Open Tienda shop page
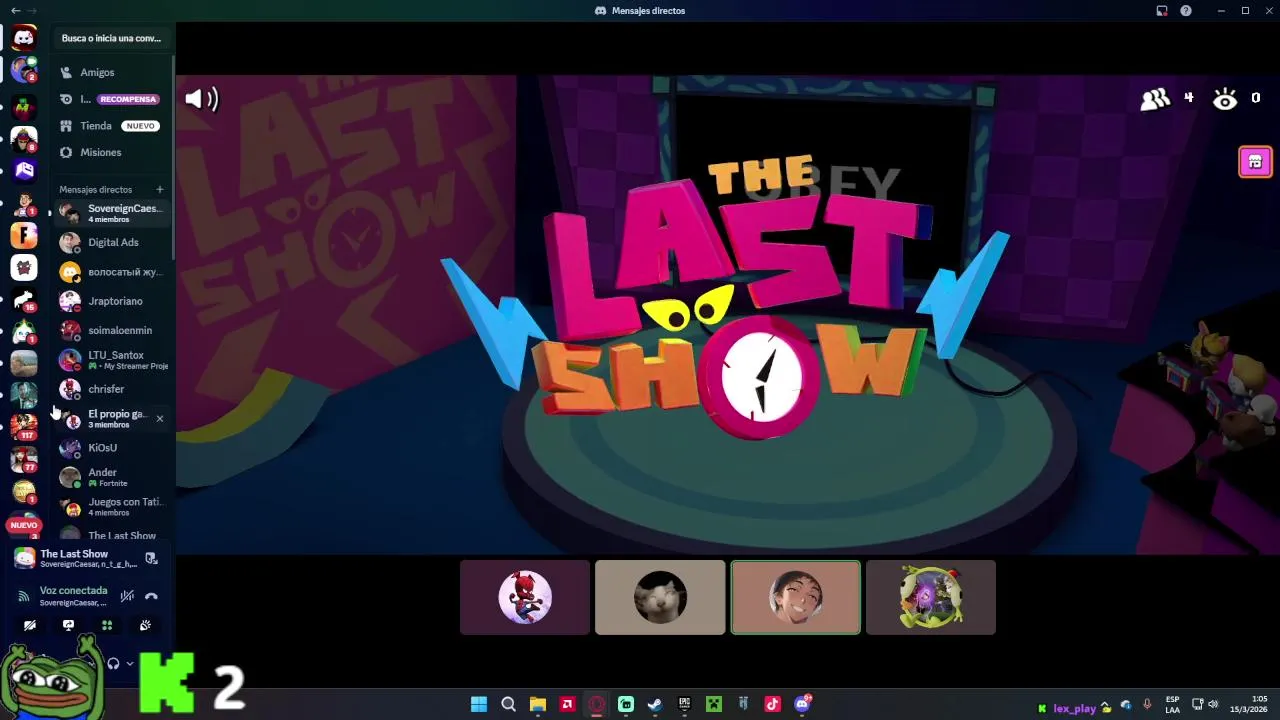 pos(112,126)
